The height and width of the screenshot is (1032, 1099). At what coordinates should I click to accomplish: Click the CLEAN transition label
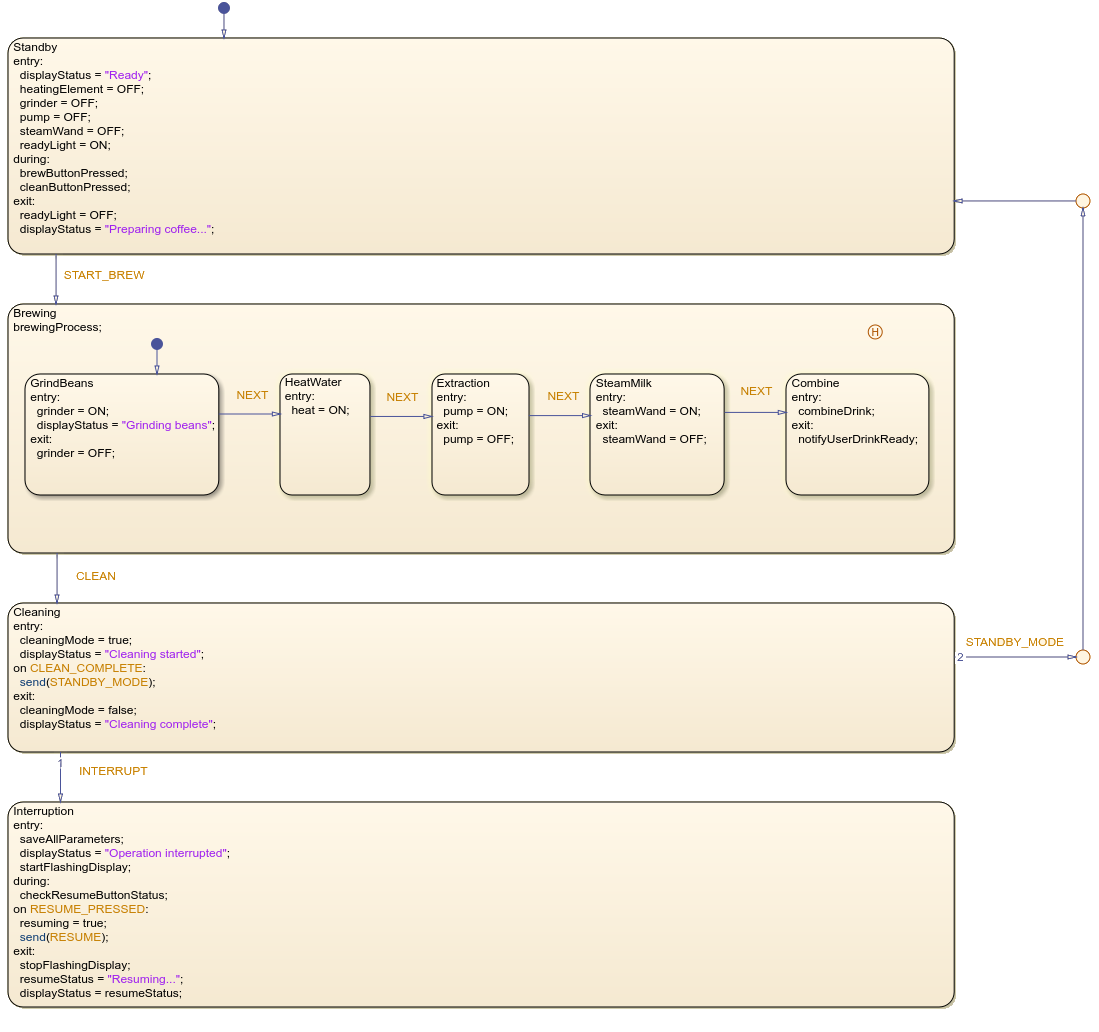pyautogui.click(x=96, y=576)
